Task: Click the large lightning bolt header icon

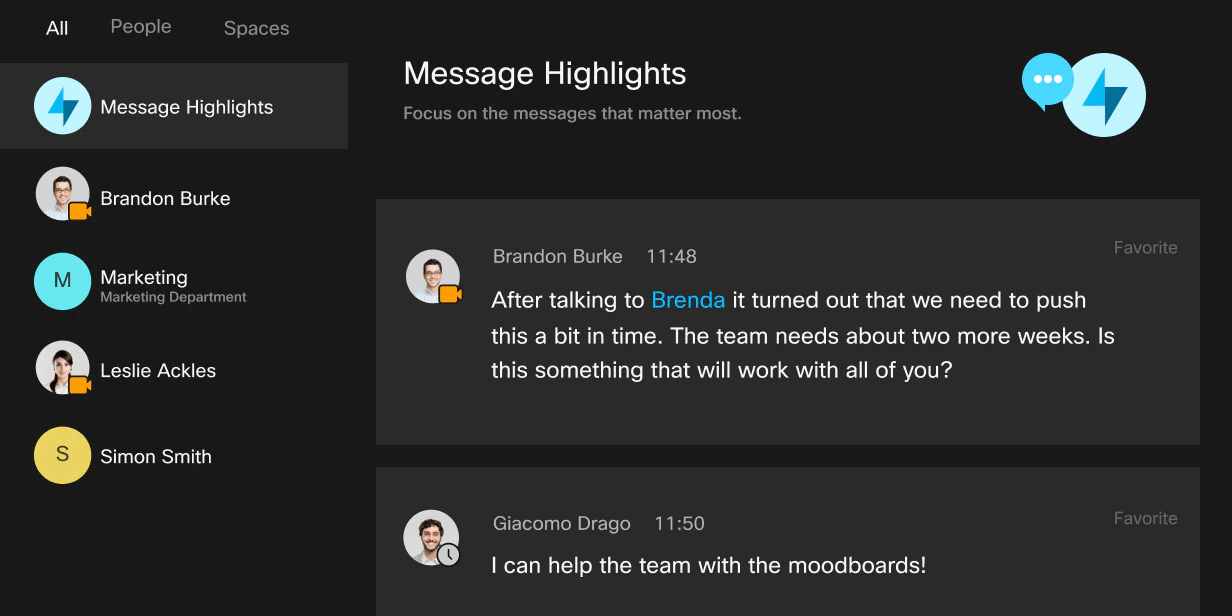Action: 1104,95
